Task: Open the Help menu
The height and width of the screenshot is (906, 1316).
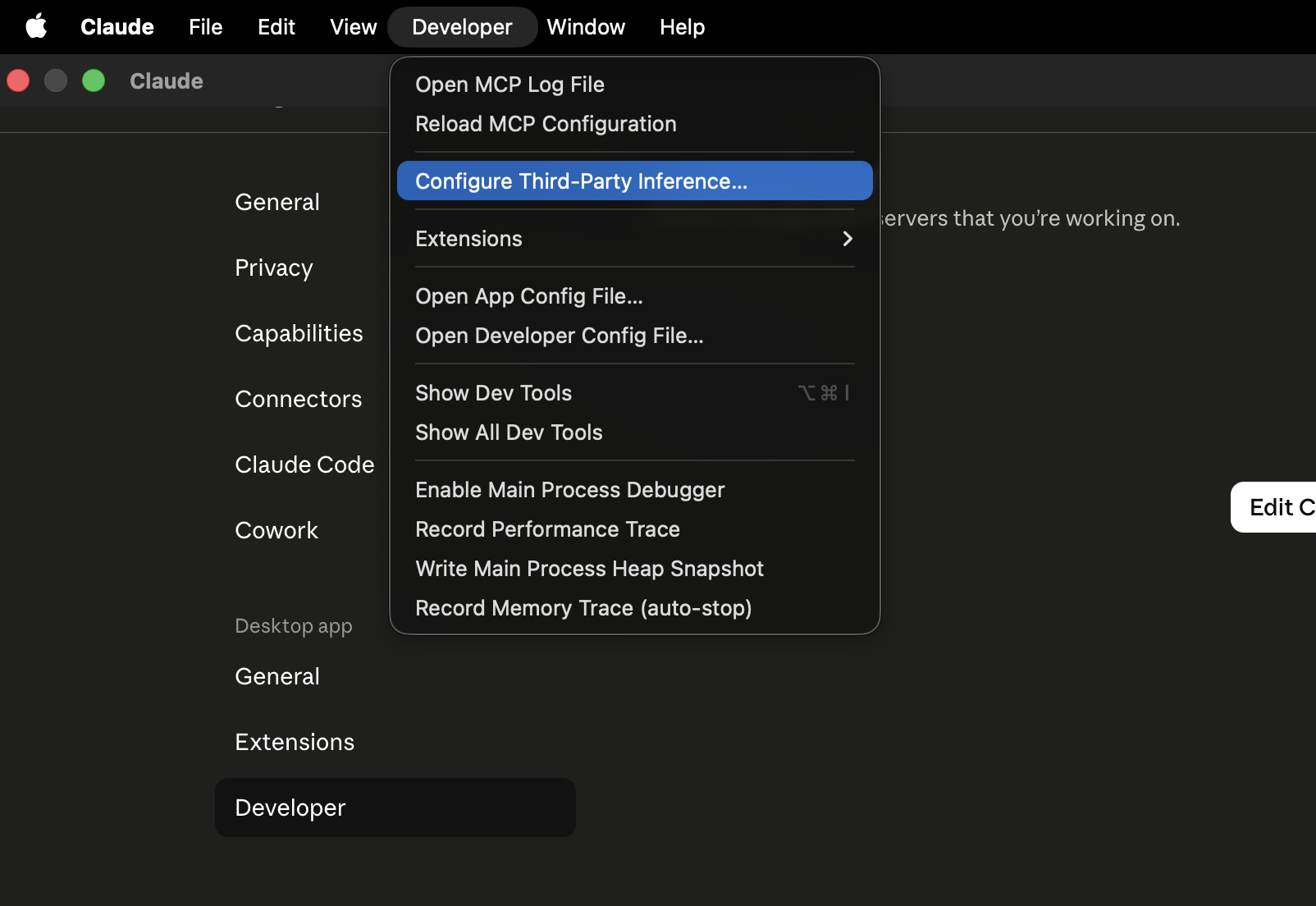Action: [682, 27]
